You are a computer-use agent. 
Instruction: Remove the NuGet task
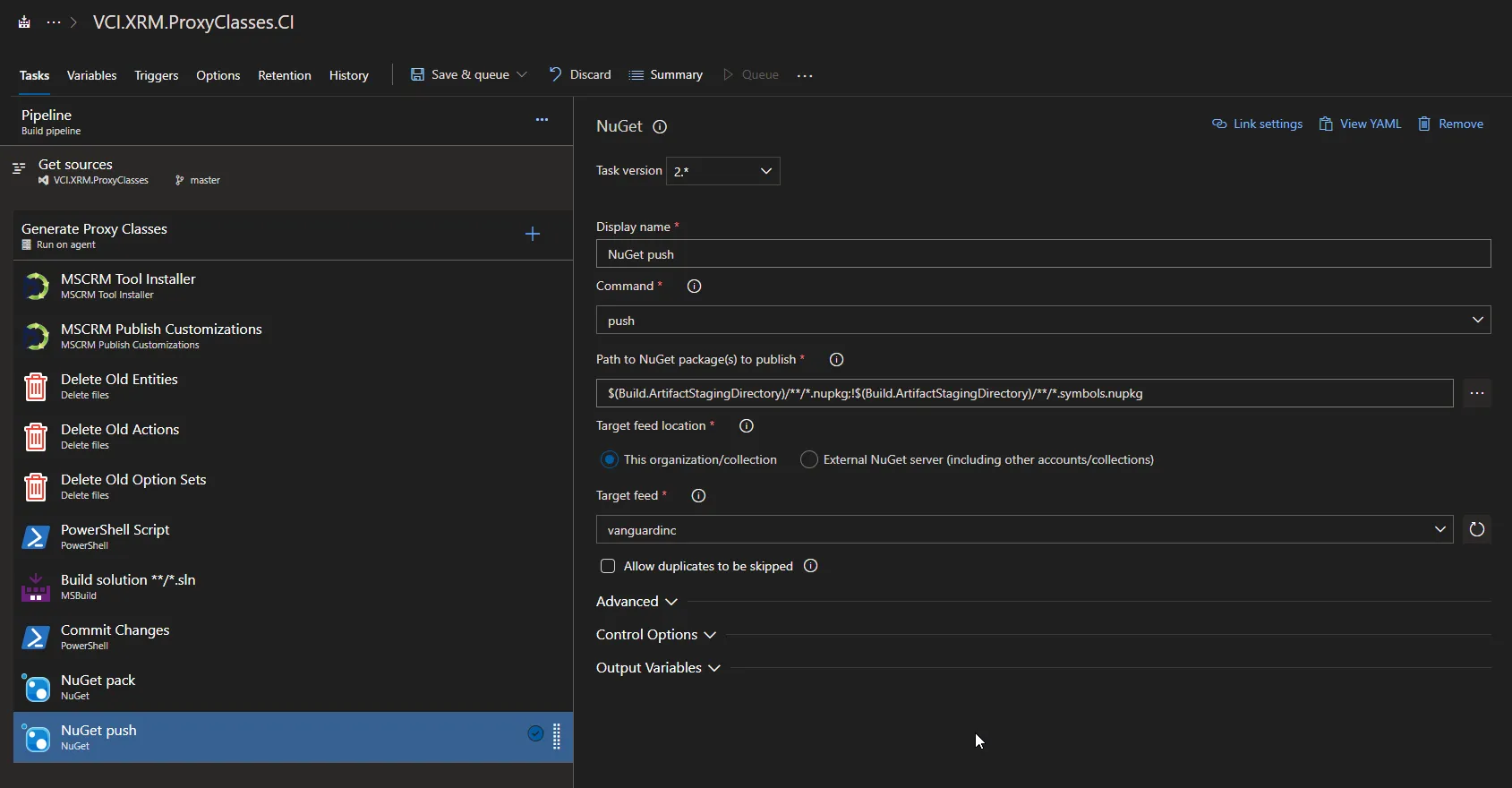(x=1450, y=124)
